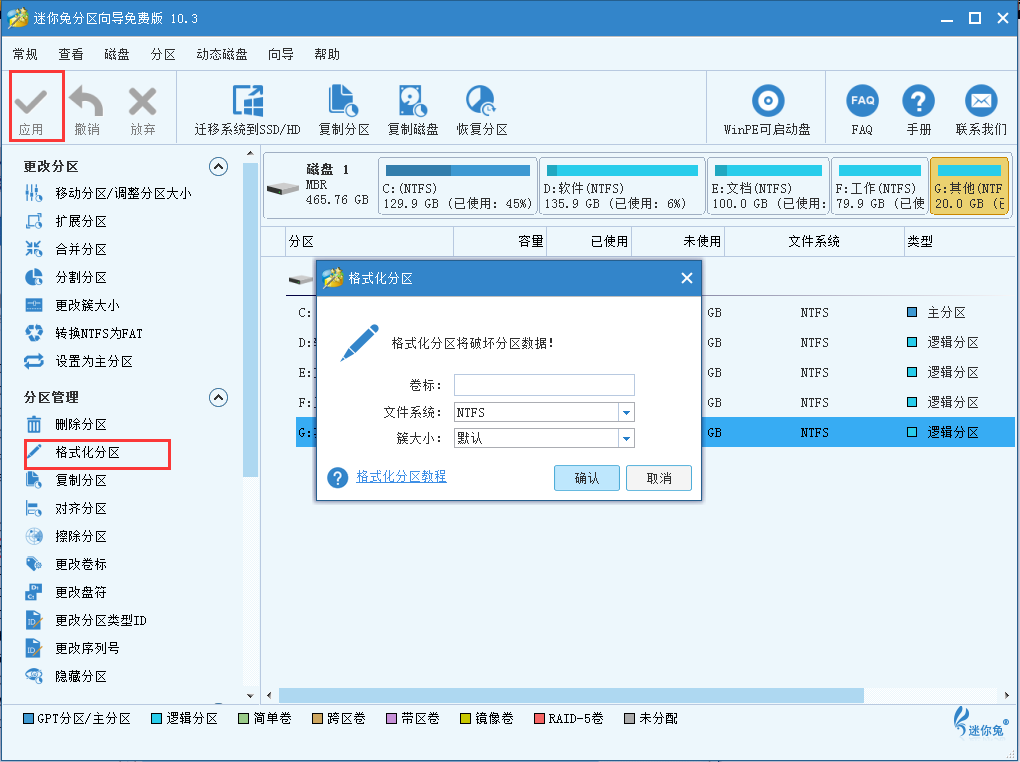Click the sidebar vertical scrollbar thumb
Image resolution: width=1020 pixels, height=762 pixels.
coord(250,319)
